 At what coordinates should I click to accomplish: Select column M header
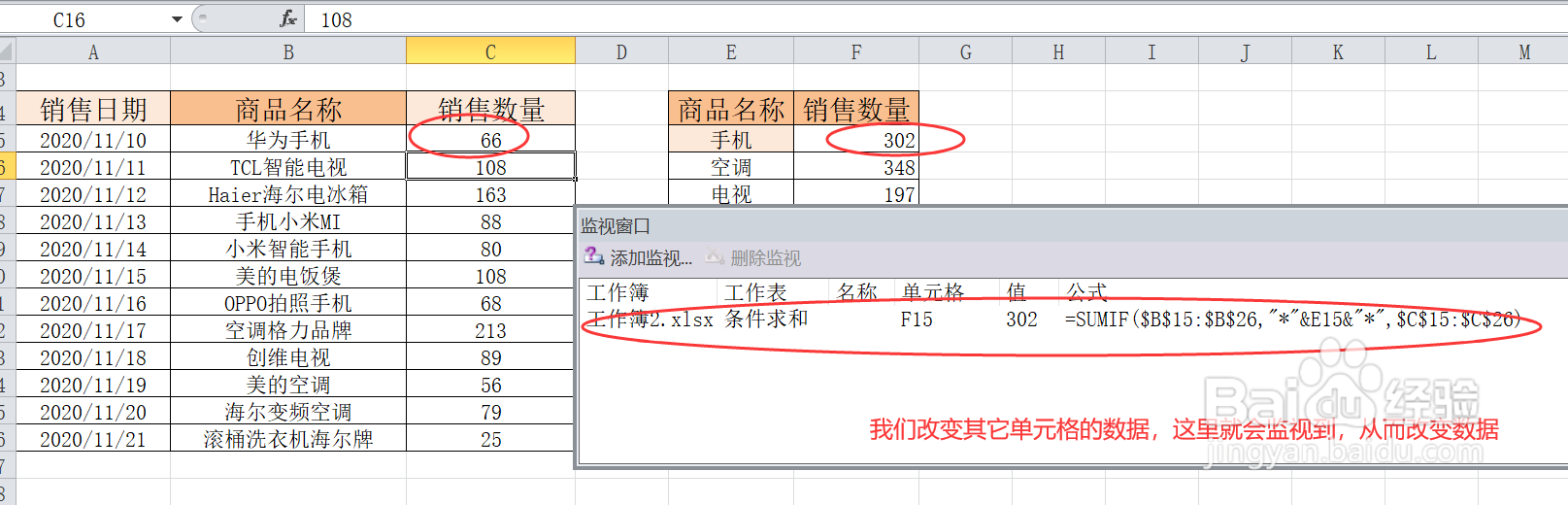[x=1523, y=51]
